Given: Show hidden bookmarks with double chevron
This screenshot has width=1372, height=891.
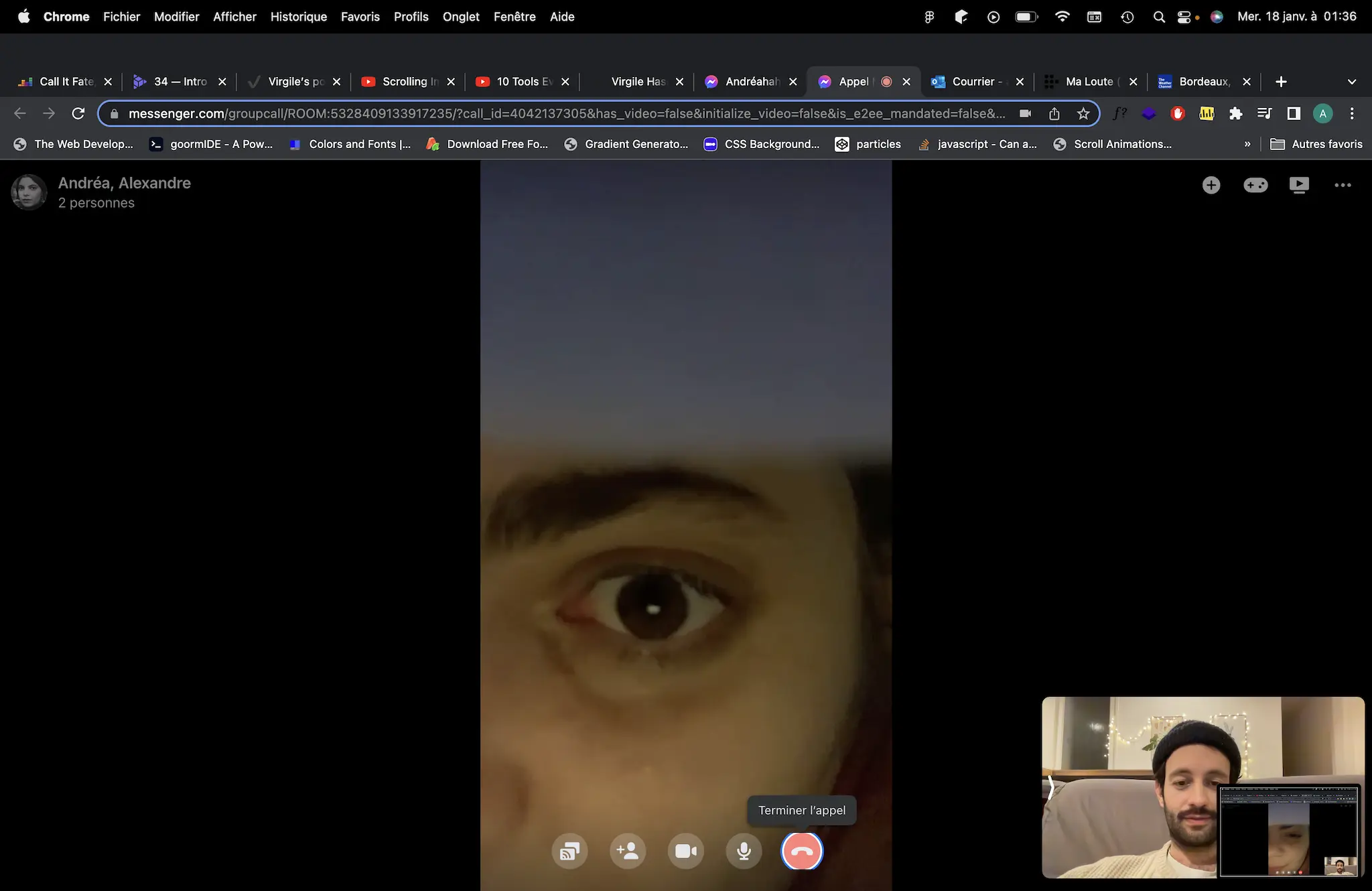Looking at the screenshot, I should tap(1247, 144).
